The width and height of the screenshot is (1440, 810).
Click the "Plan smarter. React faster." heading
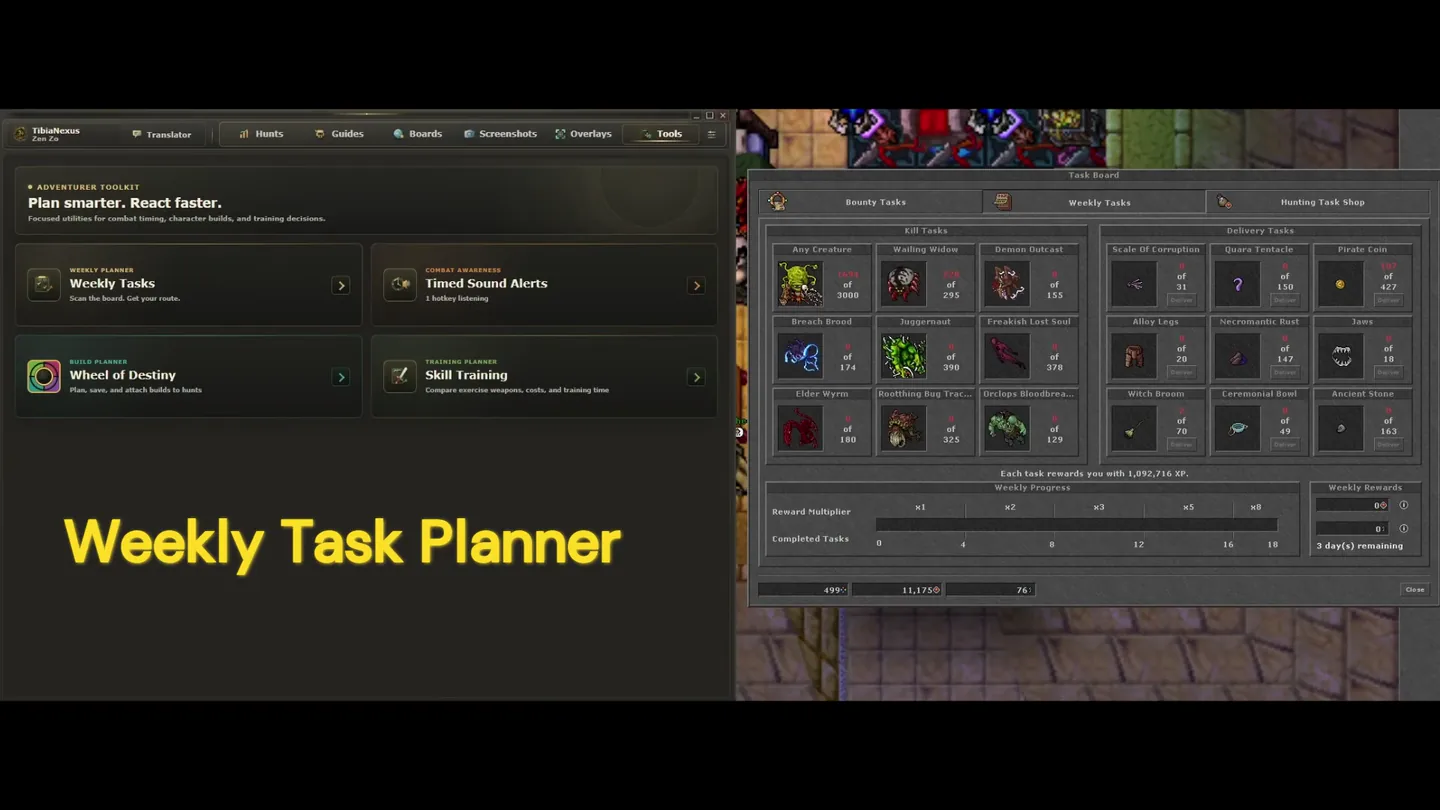(x=125, y=203)
